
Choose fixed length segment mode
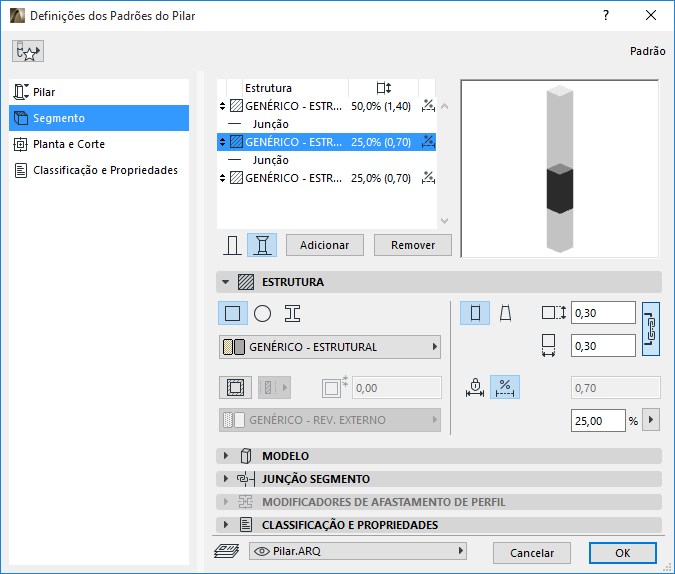pyautogui.click(x=475, y=387)
